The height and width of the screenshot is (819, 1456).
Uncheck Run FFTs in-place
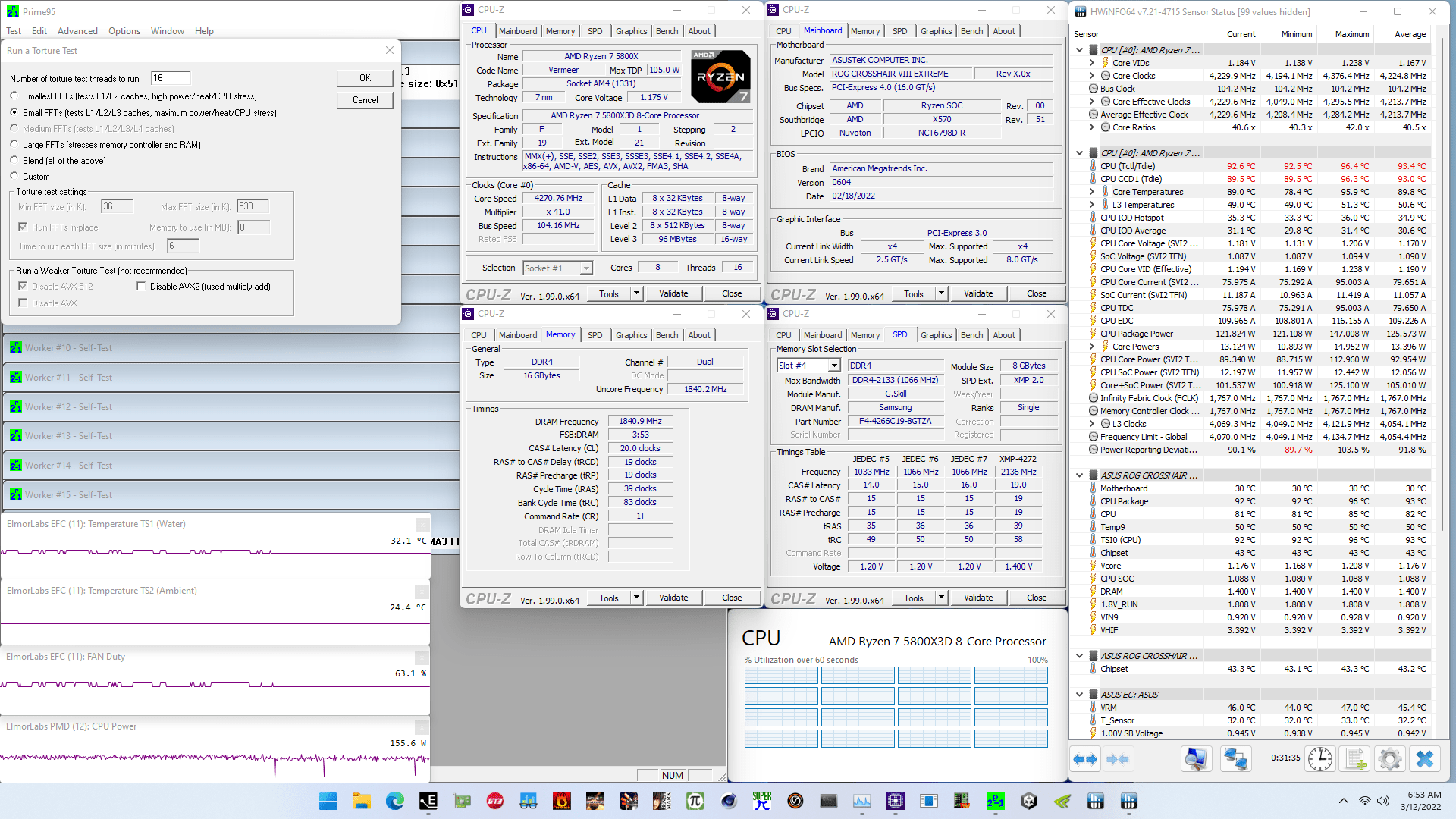24,227
